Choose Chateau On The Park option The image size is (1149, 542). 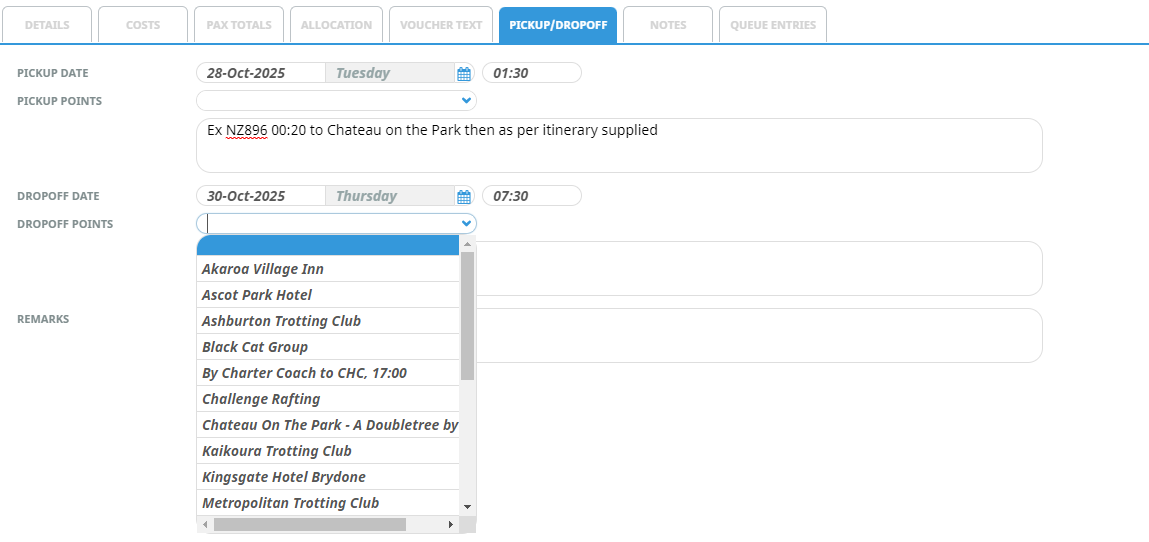[328, 425]
